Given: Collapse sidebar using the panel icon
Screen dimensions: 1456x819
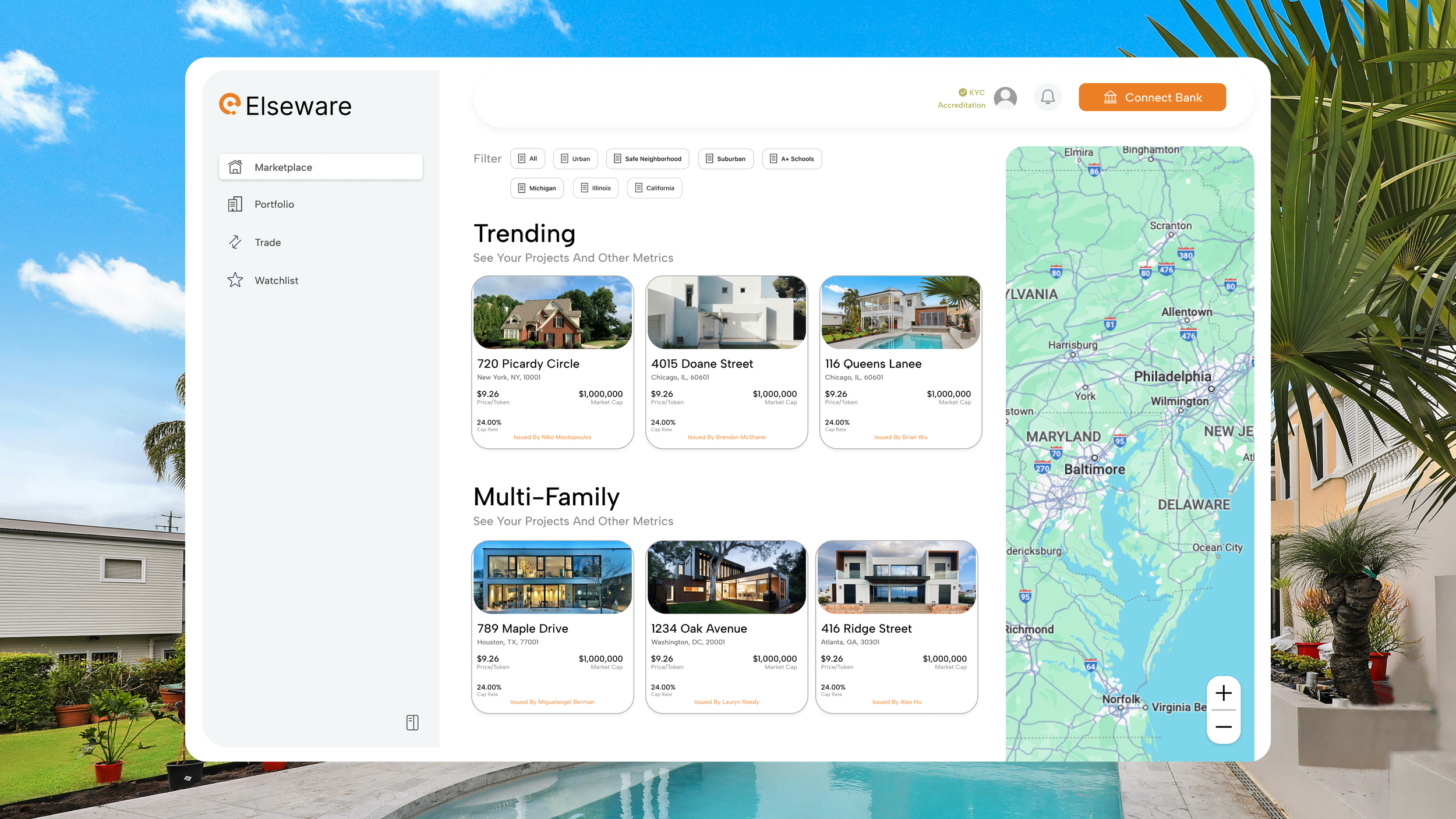Looking at the screenshot, I should [412, 722].
